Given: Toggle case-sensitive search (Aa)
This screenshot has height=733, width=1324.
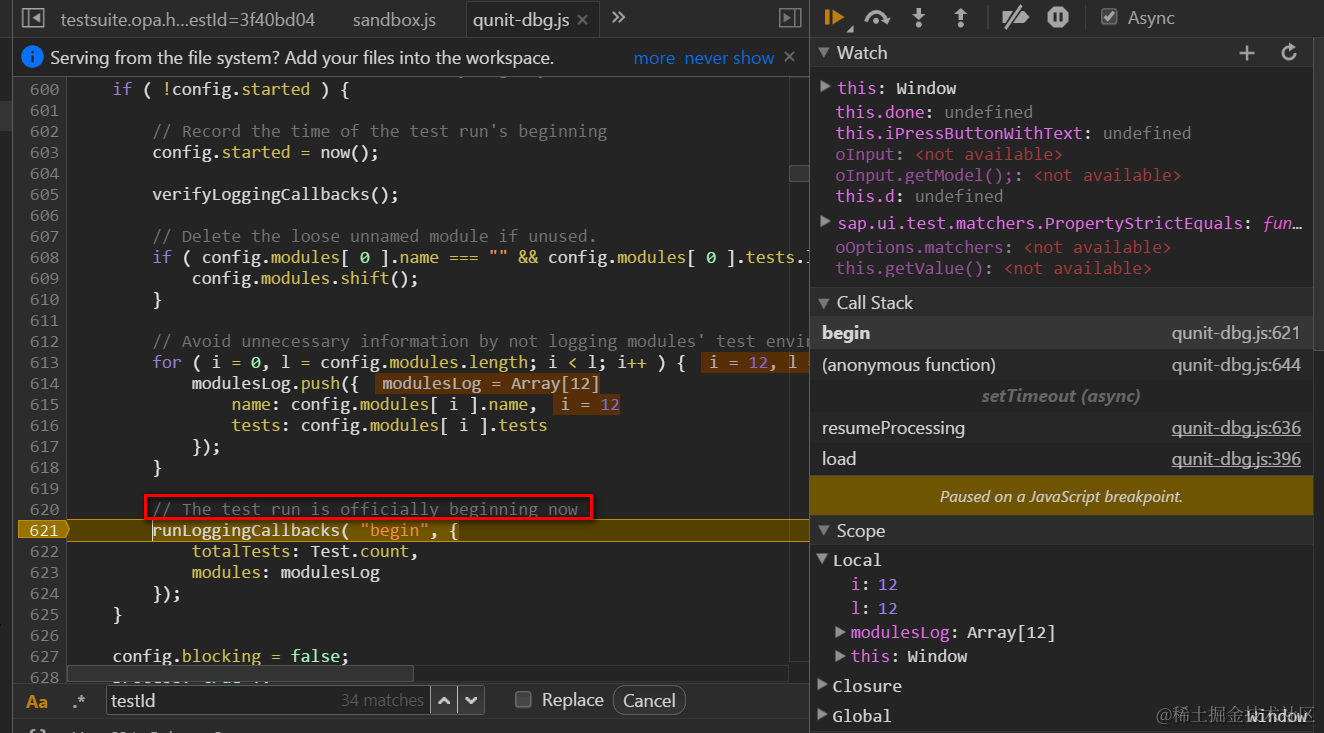Looking at the screenshot, I should (x=37, y=701).
